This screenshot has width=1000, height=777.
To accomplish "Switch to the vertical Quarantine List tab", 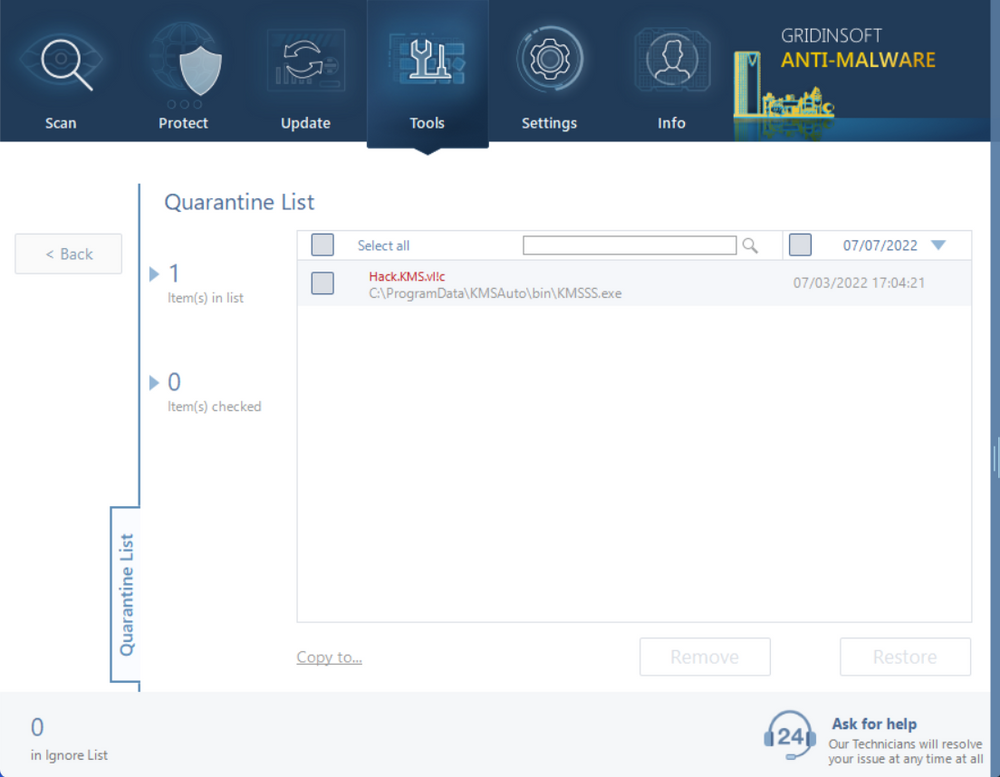I will click(x=126, y=595).
